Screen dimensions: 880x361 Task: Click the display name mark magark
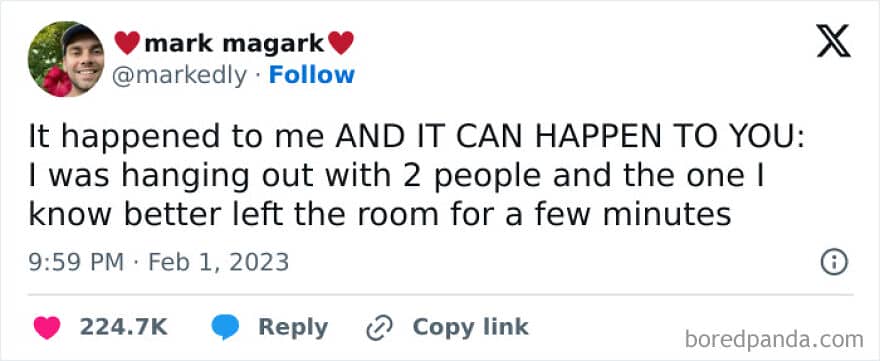pos(234,43)
